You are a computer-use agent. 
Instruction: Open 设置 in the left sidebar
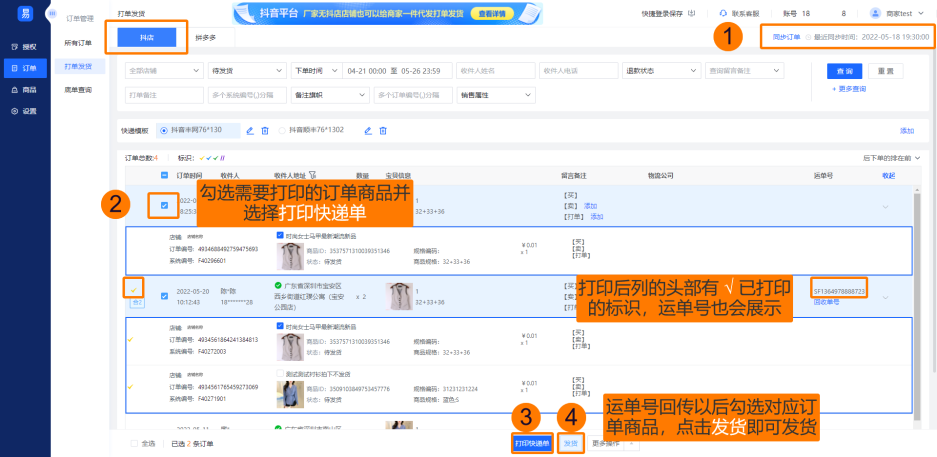tap(25, 111)
